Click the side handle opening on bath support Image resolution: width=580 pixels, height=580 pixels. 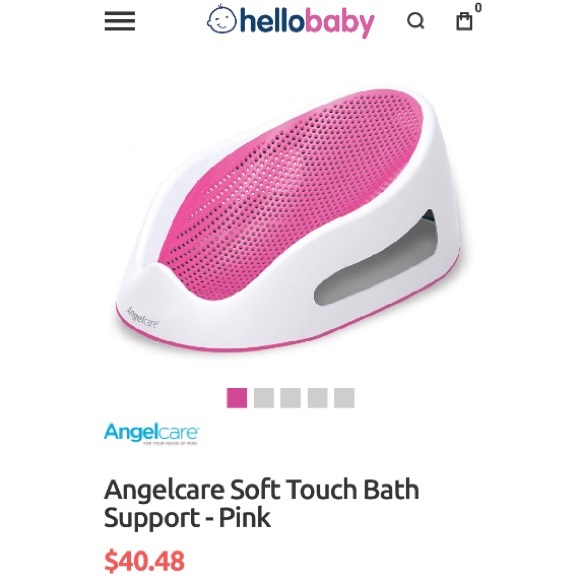click(x=375, y=259)
